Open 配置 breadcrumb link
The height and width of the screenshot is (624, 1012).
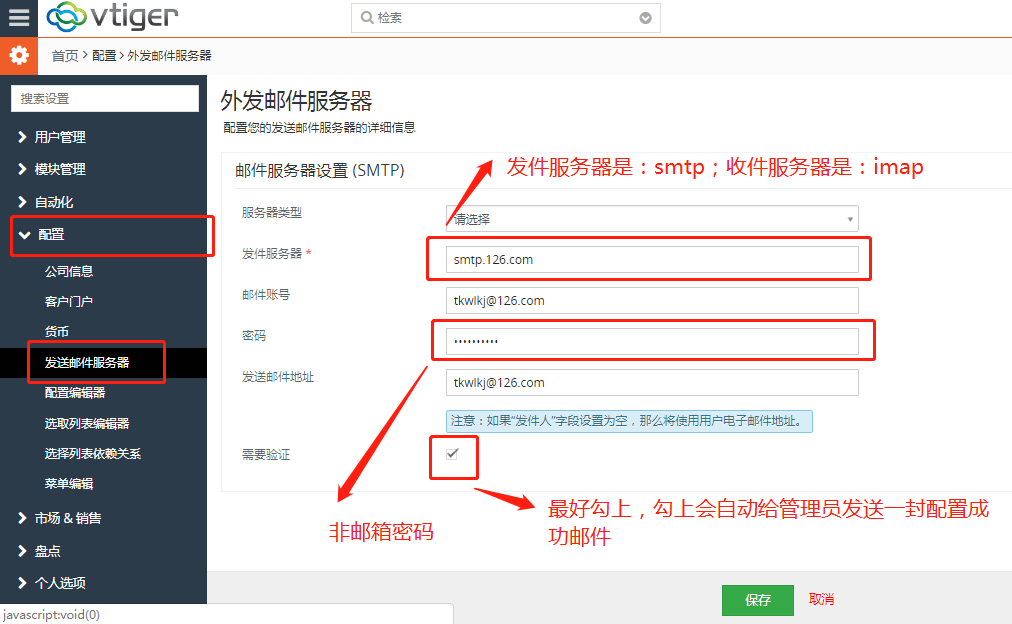pos(104,56)
